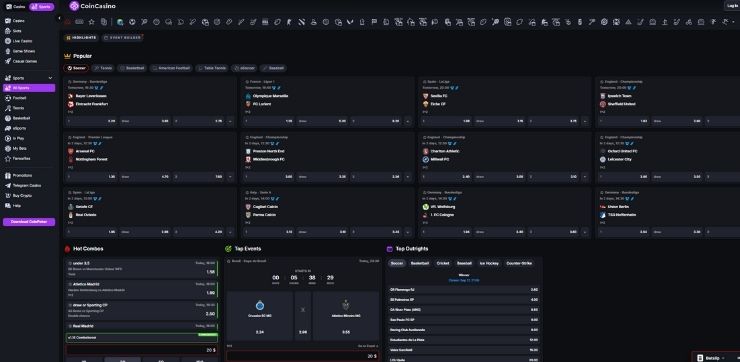This screenshot has width=740, height=362.
Task: Click the Log In button
Action: [733, 6]
